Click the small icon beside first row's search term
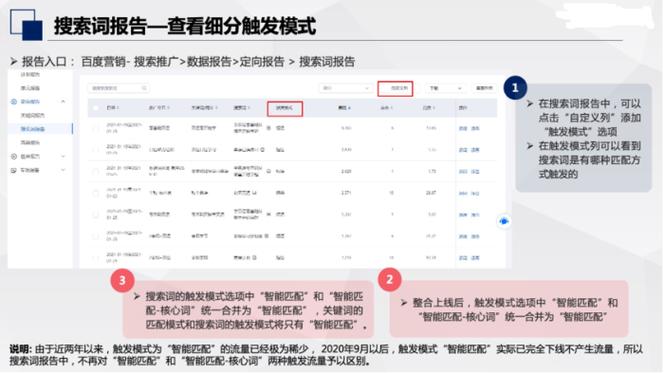664x373 pixels. (x=268, y=128)
